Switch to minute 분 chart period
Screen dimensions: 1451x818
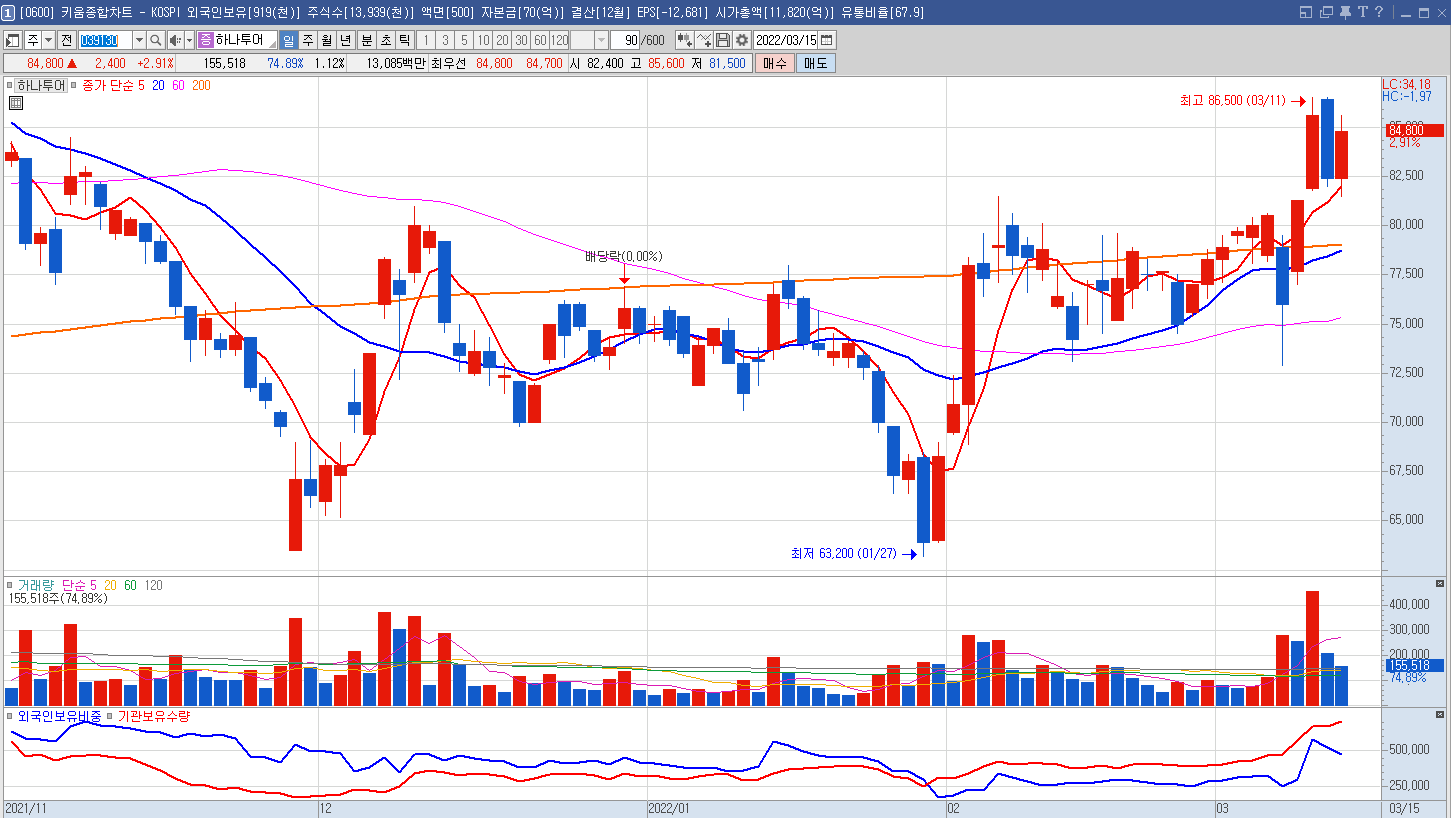(366, 40)
